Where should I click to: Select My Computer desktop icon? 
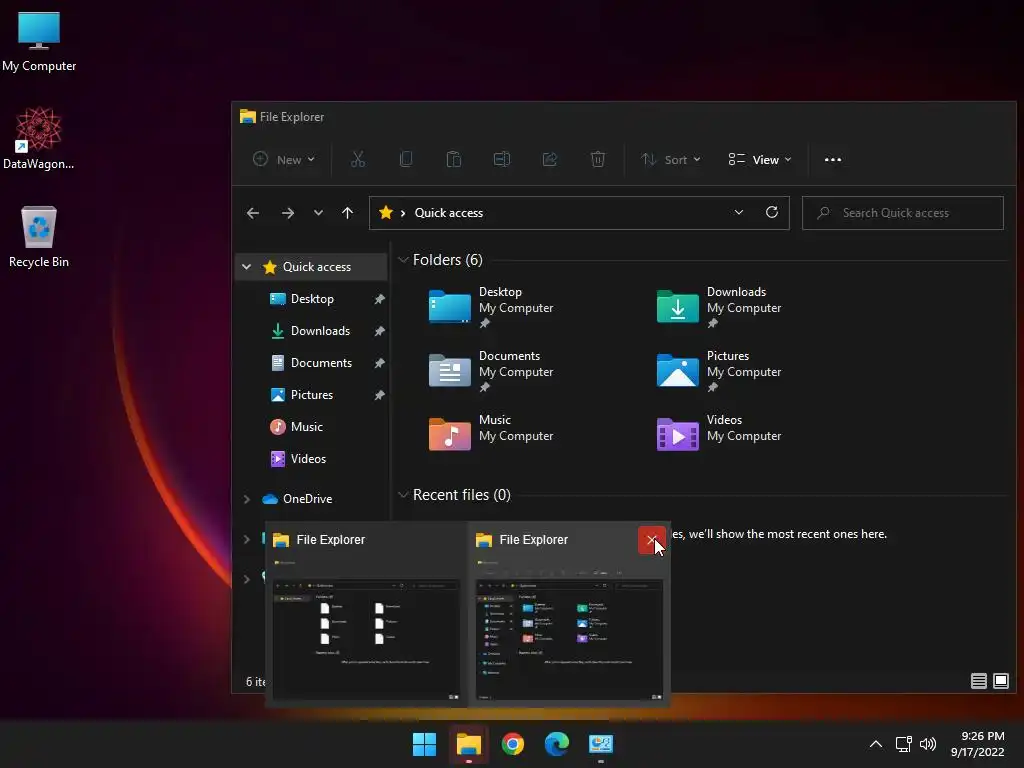coord(39,42)
